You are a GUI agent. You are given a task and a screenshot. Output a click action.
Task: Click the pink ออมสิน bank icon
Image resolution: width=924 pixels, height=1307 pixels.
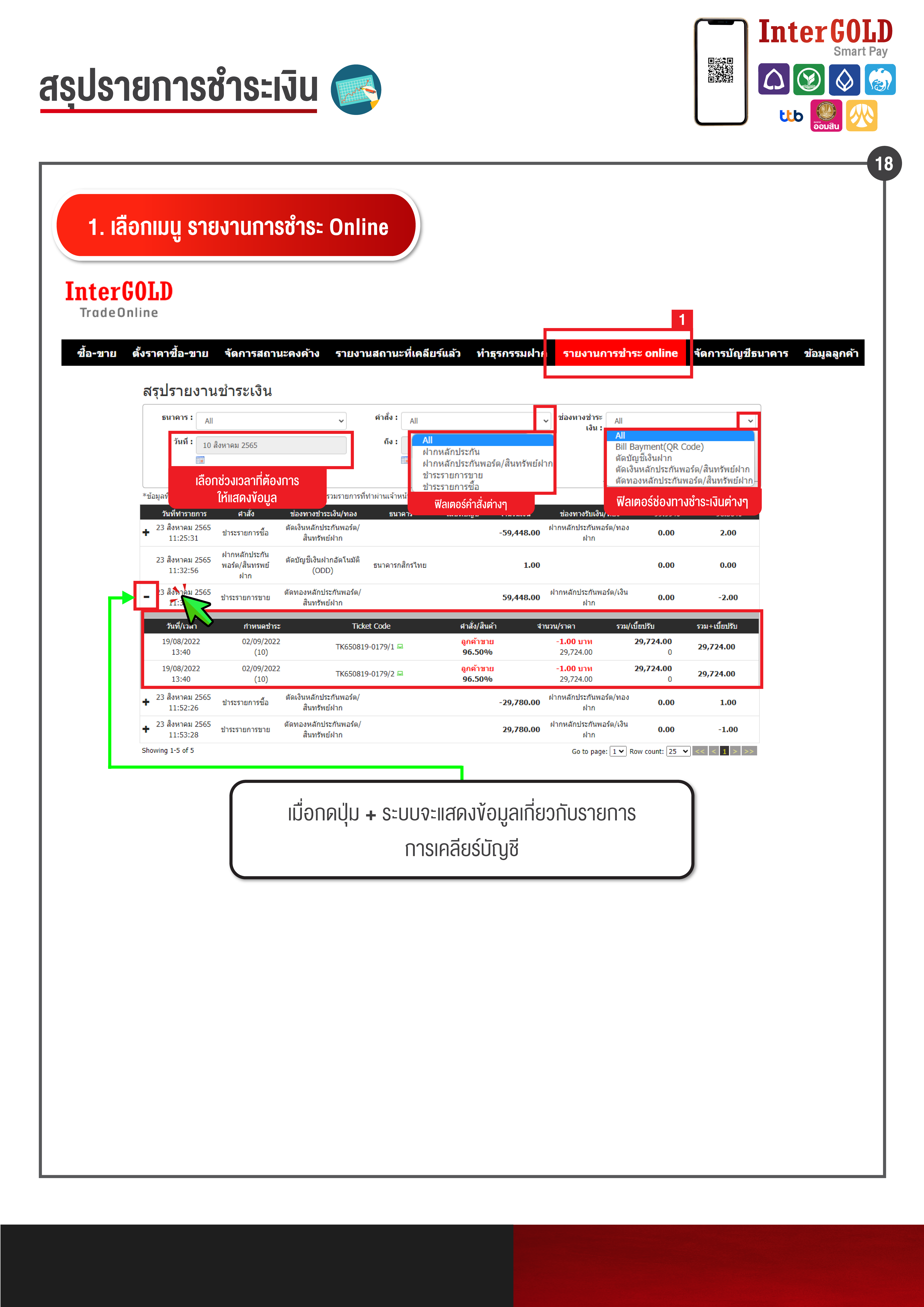[x=826, y=115]
